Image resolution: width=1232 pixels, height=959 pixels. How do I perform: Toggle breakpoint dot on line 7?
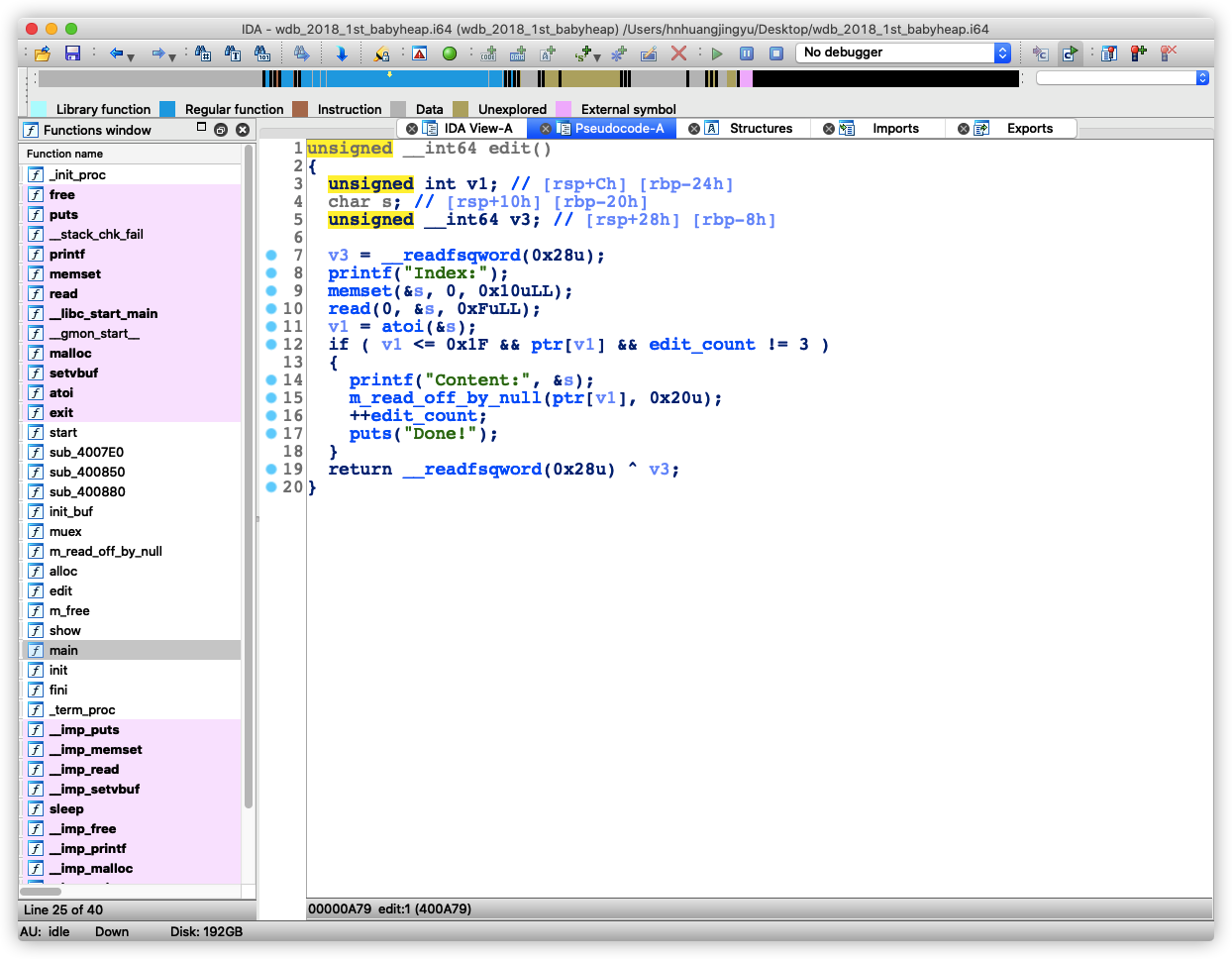[271, 256]
